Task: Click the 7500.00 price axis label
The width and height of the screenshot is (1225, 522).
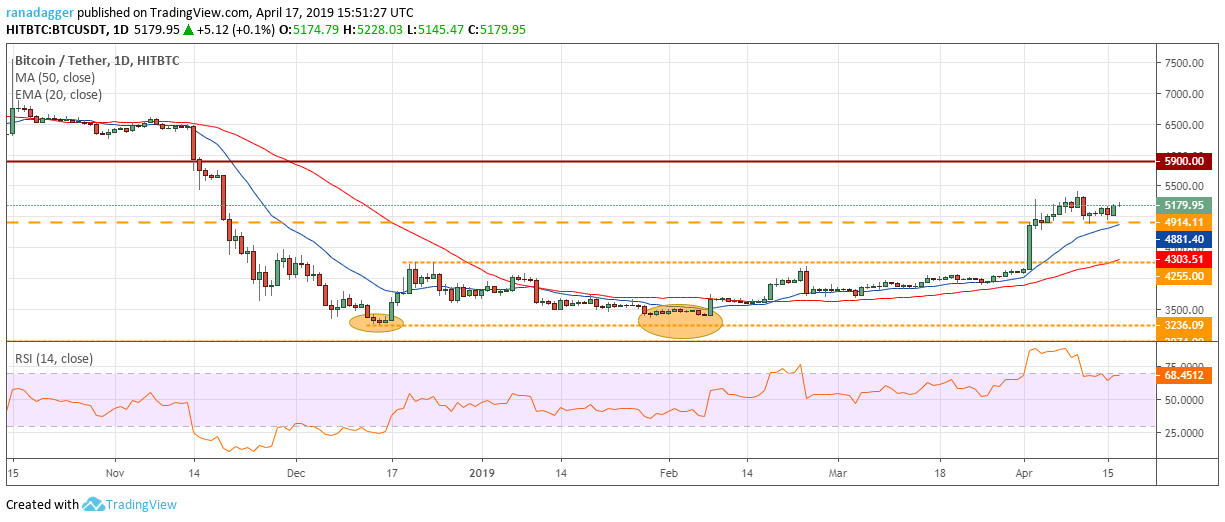Action: tap(1183, 63)
